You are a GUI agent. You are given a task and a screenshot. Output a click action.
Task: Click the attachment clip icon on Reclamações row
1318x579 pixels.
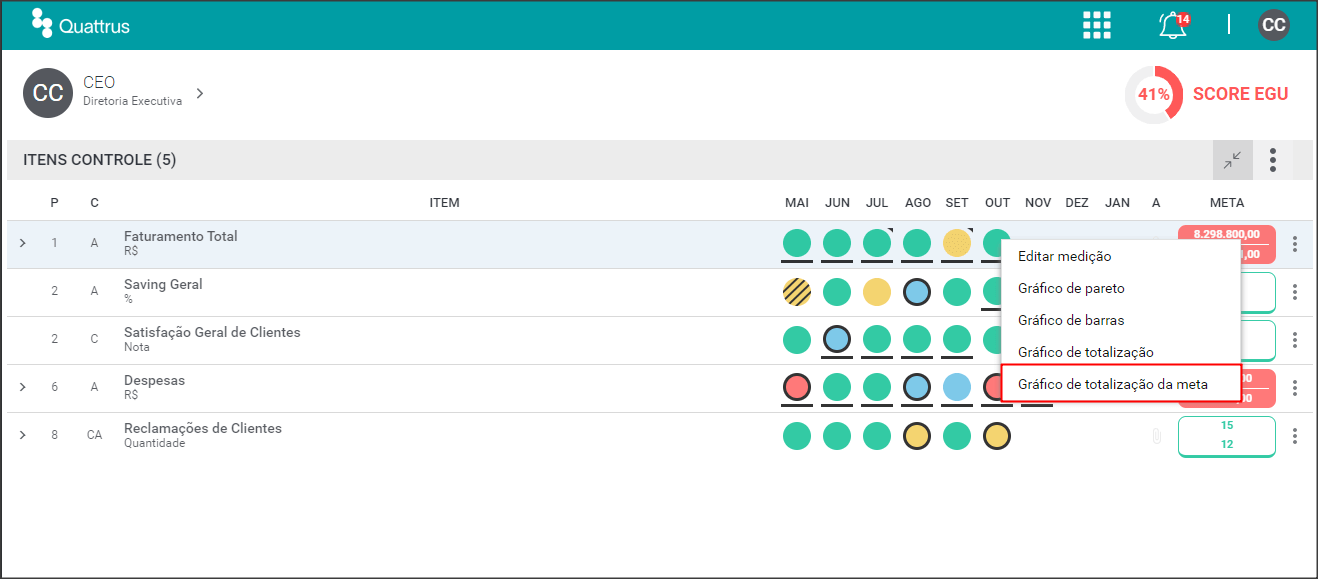point(1156,436)
